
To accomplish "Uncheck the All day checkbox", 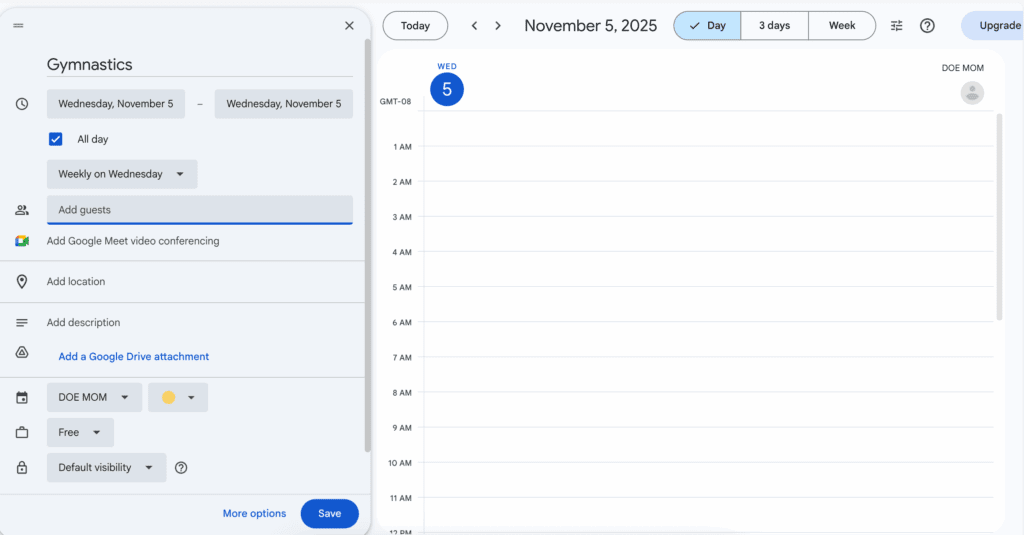I will tap(56, 139).
